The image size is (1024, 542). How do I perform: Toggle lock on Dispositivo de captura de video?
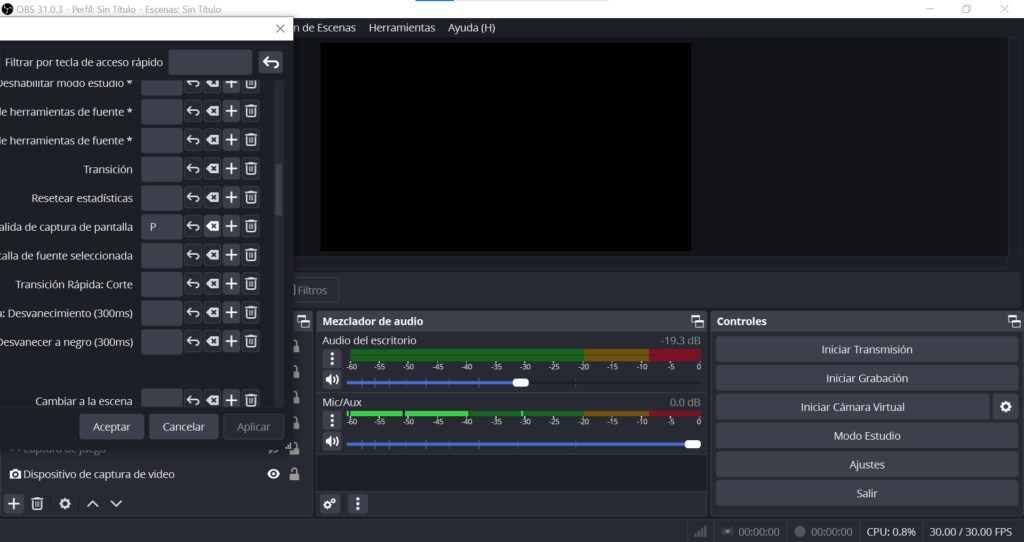[x=294, y=474]
